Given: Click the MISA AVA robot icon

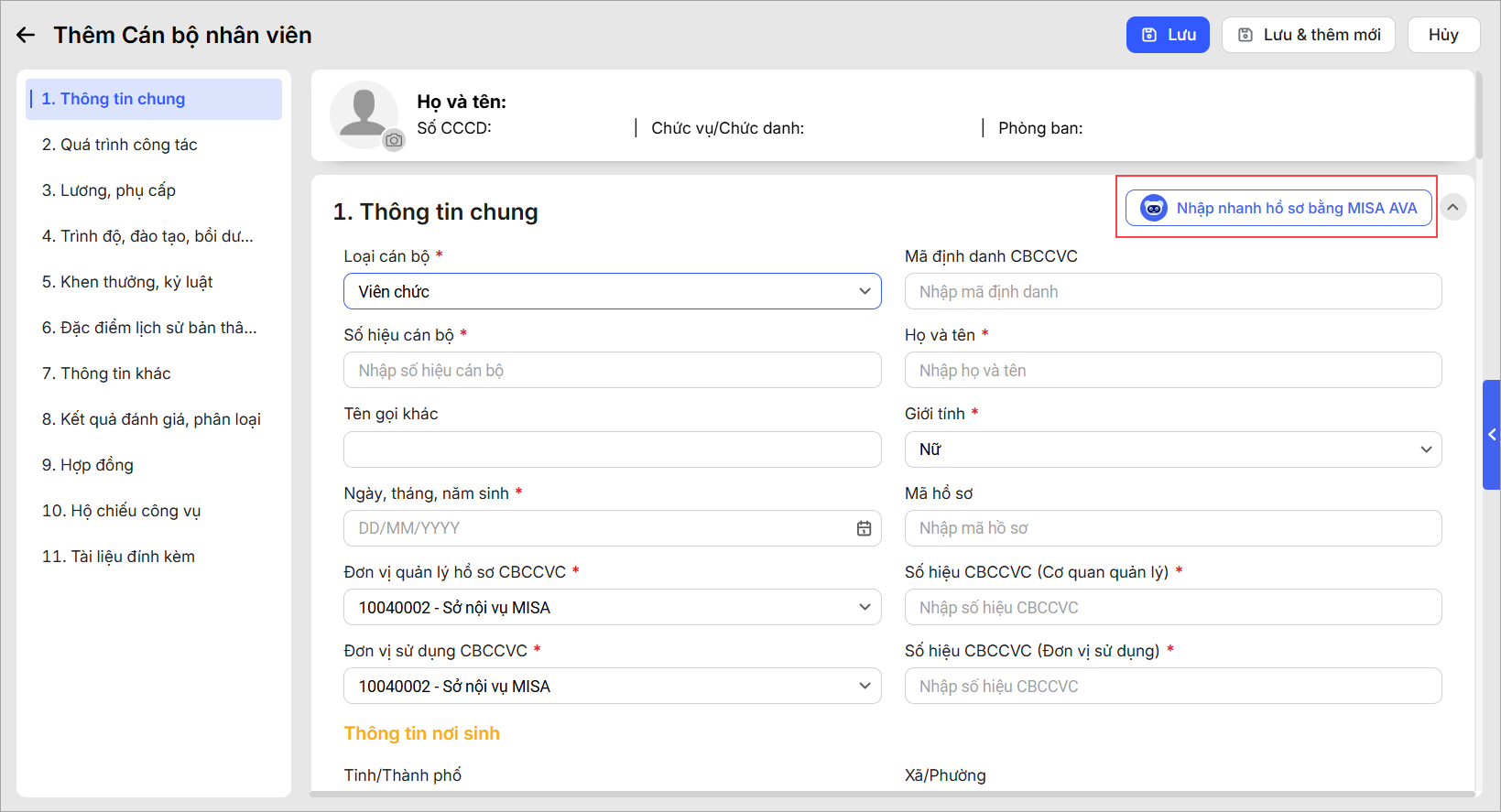Looking at the screenshot, I should click(1154, 208).
